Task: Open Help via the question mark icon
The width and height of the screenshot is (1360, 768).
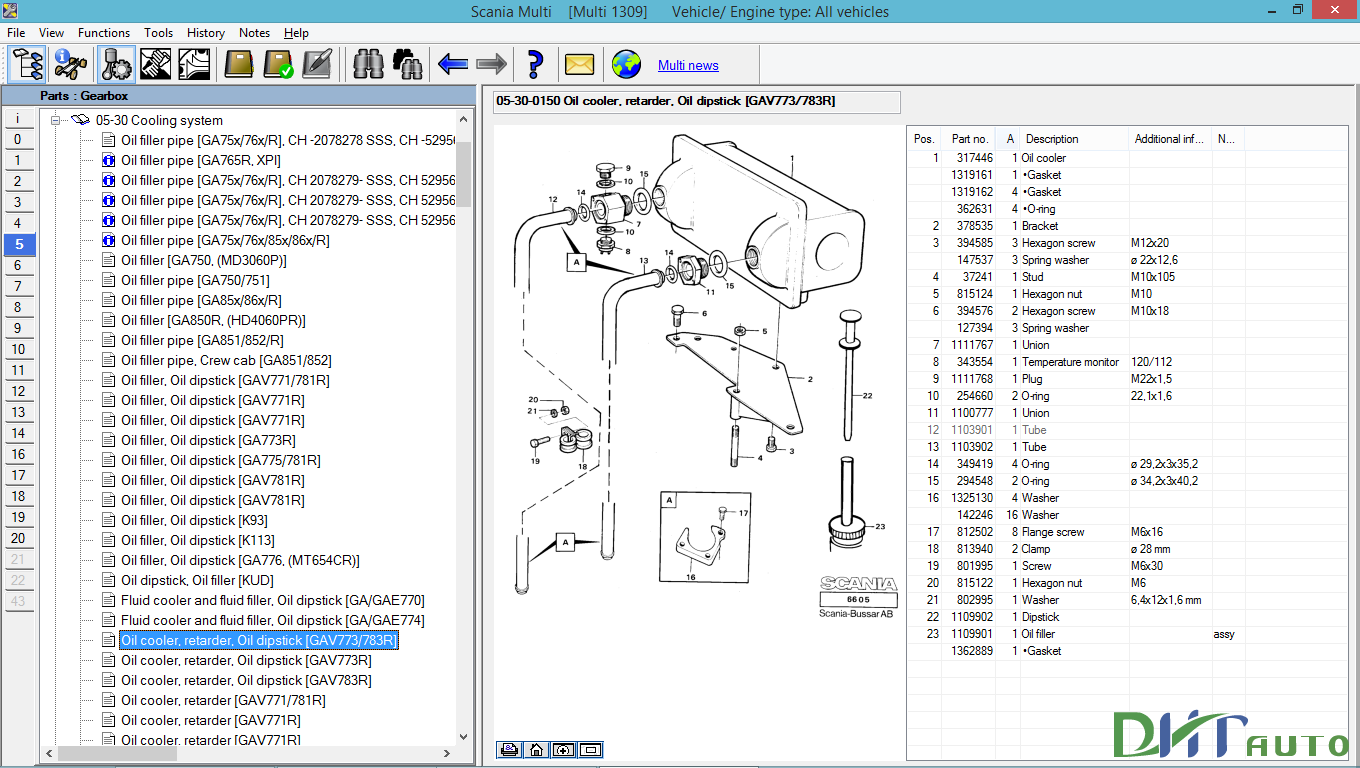Action: [x=534, y=64]
